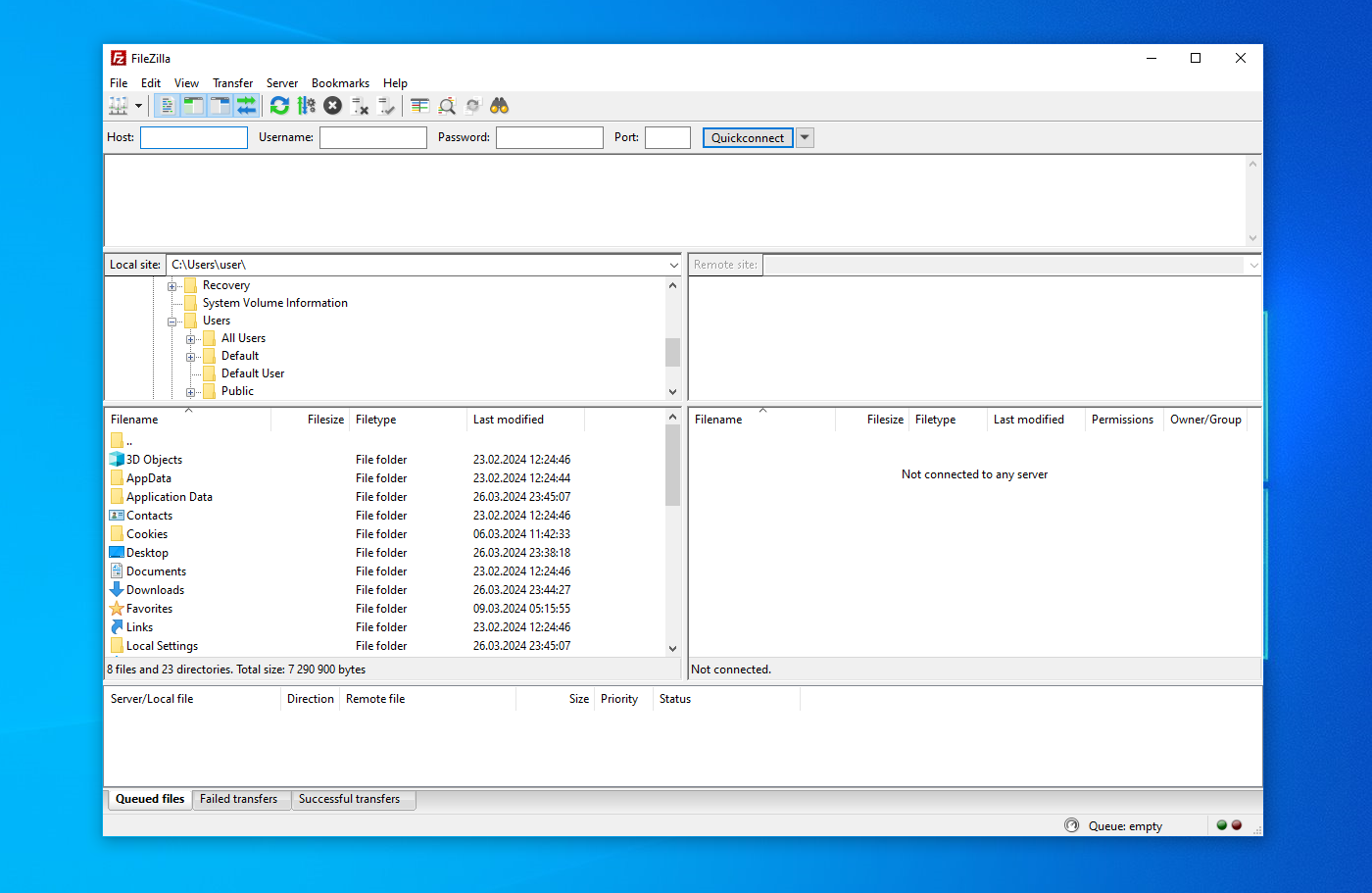Toggle the transfer queue display
The height and width of the screenshot is (893, 1372).
245,105
